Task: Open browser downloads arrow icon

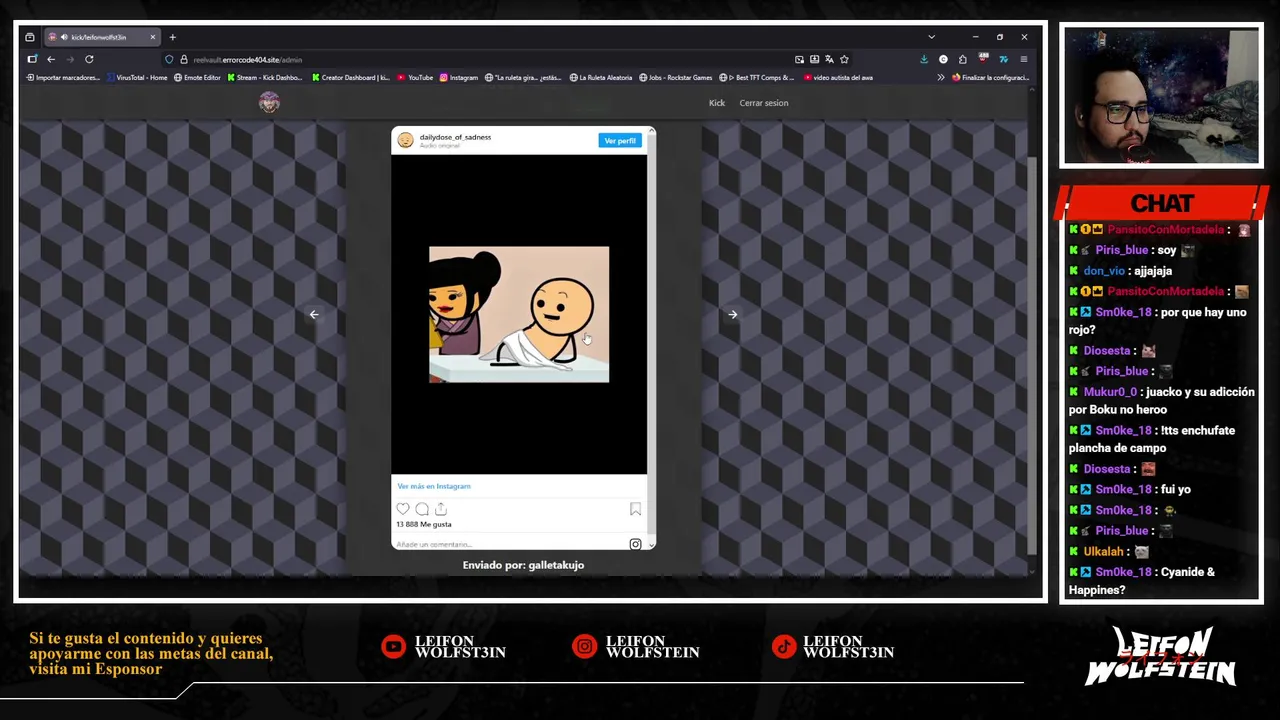Action: 924,59
